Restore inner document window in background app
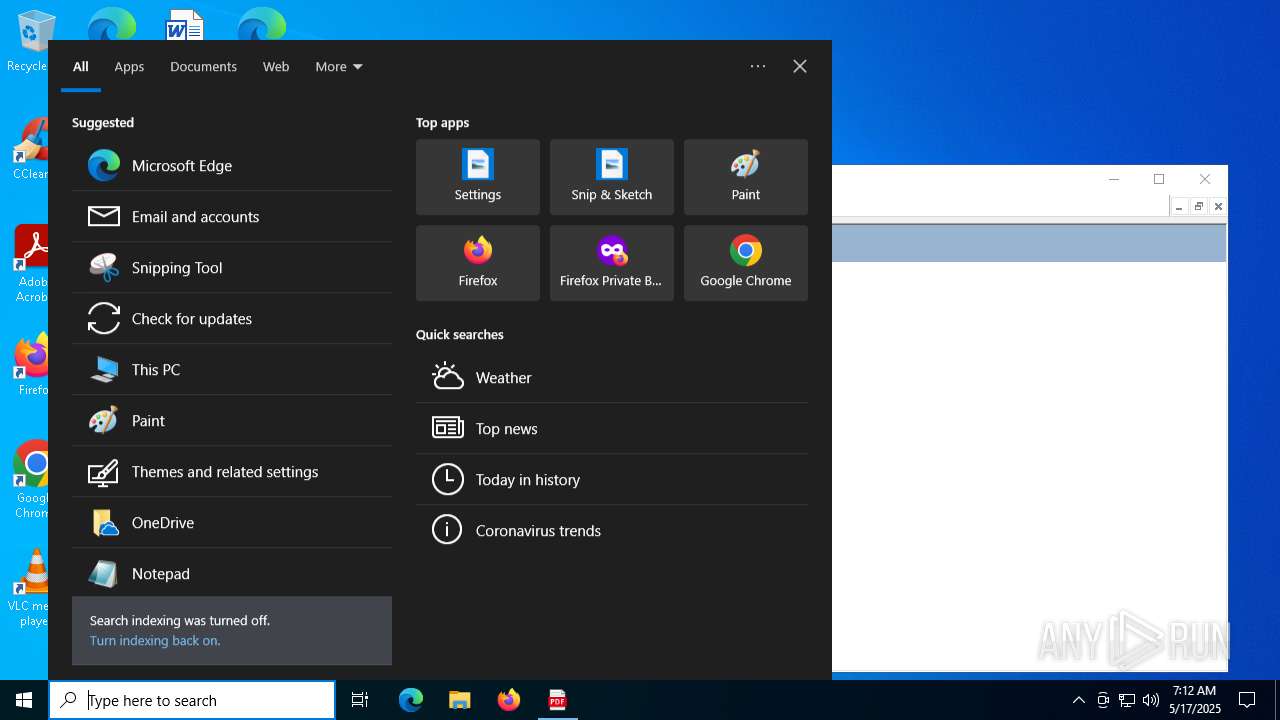The width and height of the screenshot is (1280, 720). click(1199, 207)
